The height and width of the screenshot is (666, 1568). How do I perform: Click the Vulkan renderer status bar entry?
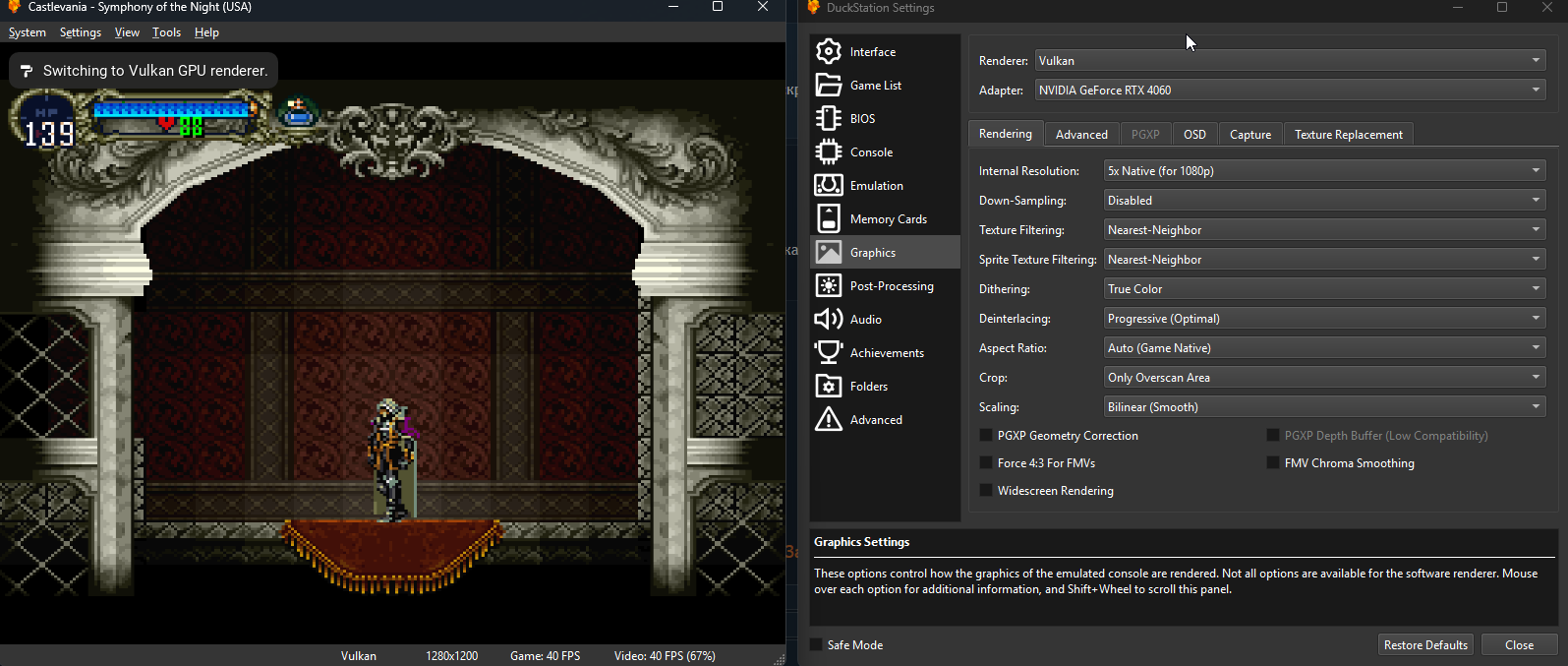pyautogui.click(x=359, y=655)
